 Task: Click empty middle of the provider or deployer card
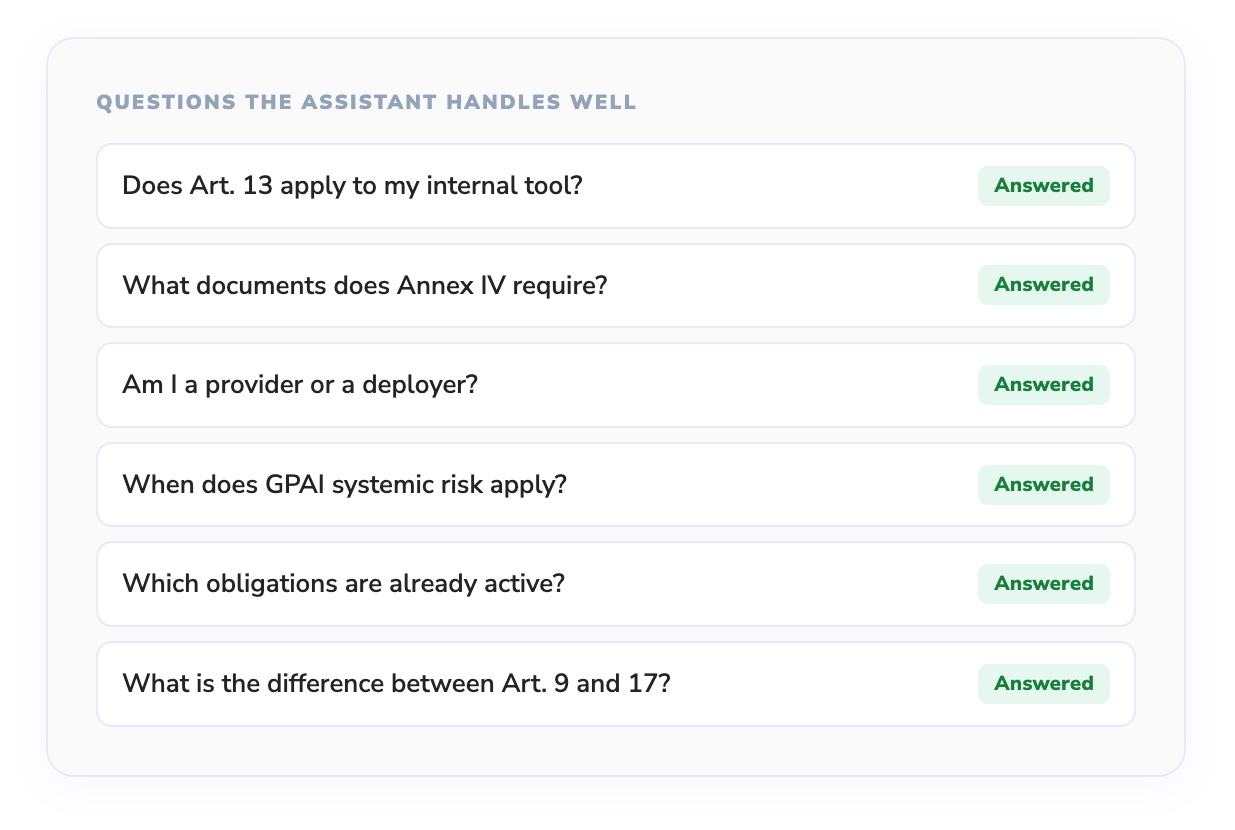click(x=730, y=385)
